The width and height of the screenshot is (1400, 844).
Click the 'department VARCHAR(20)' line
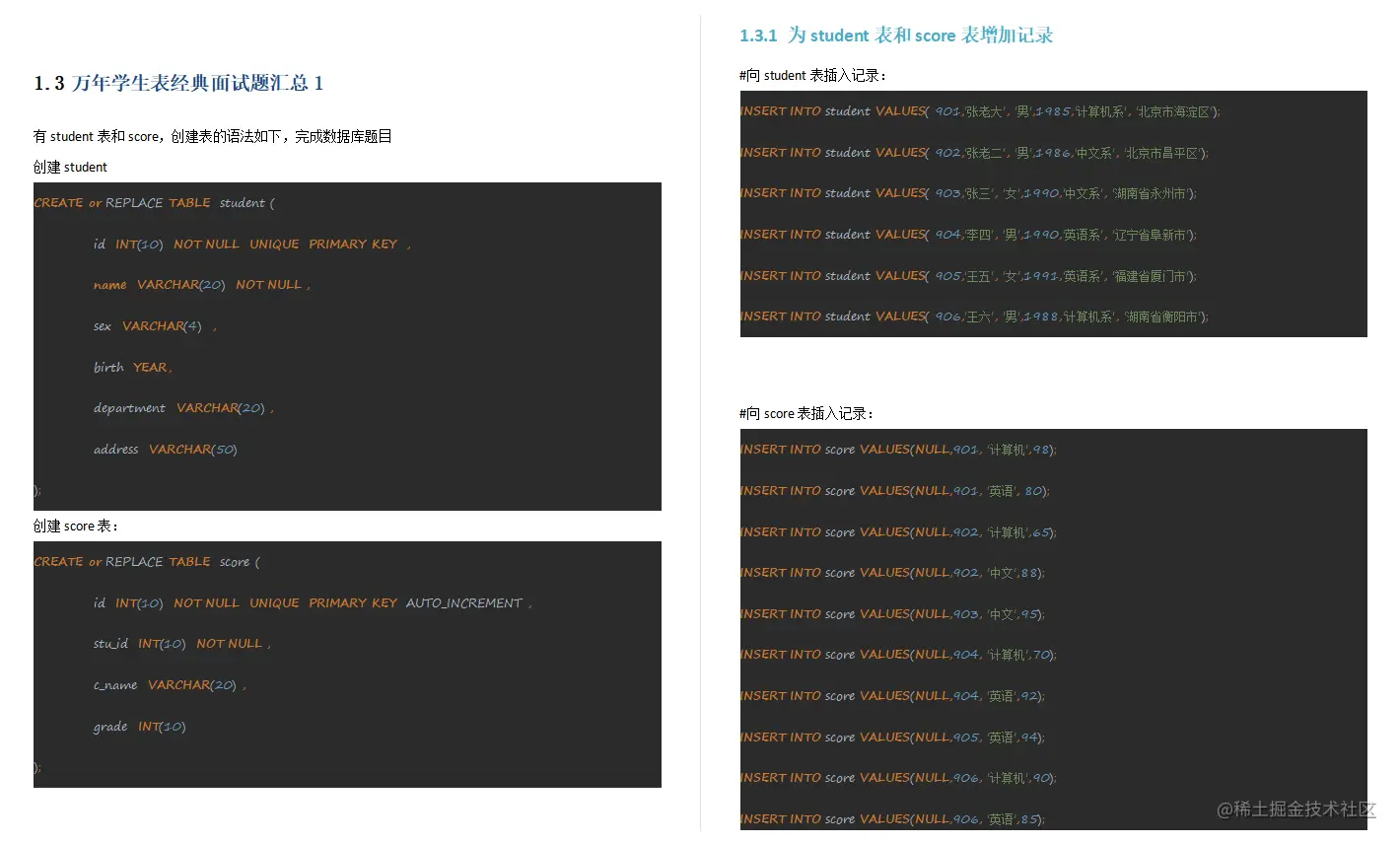183,408
